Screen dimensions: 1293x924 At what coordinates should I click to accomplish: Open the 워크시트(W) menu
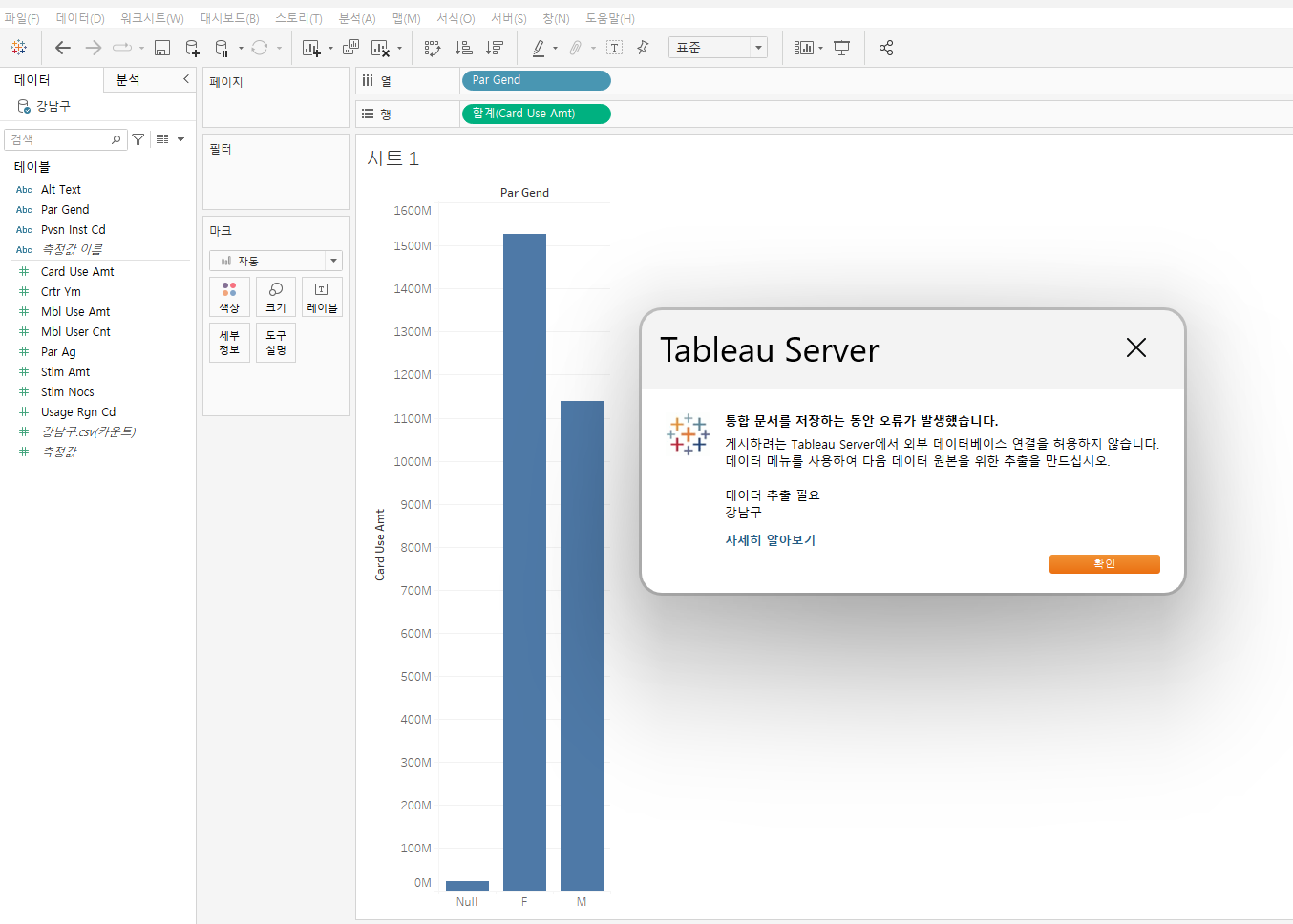point(152,18)
